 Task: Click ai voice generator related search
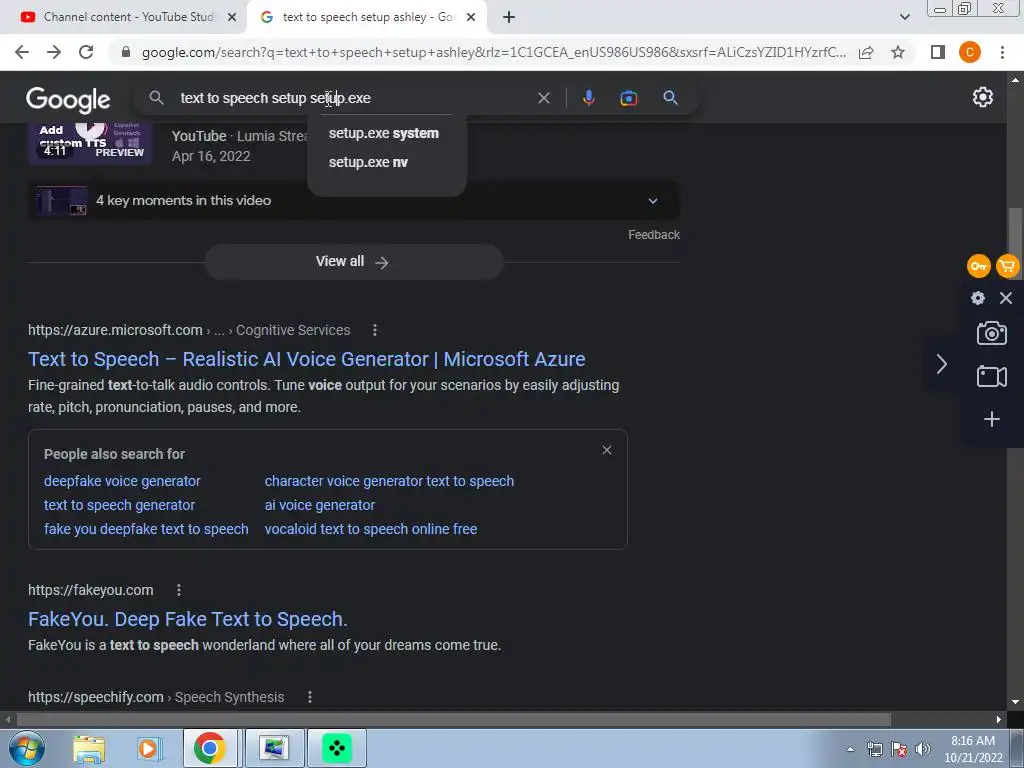click(x=320, y=505)
